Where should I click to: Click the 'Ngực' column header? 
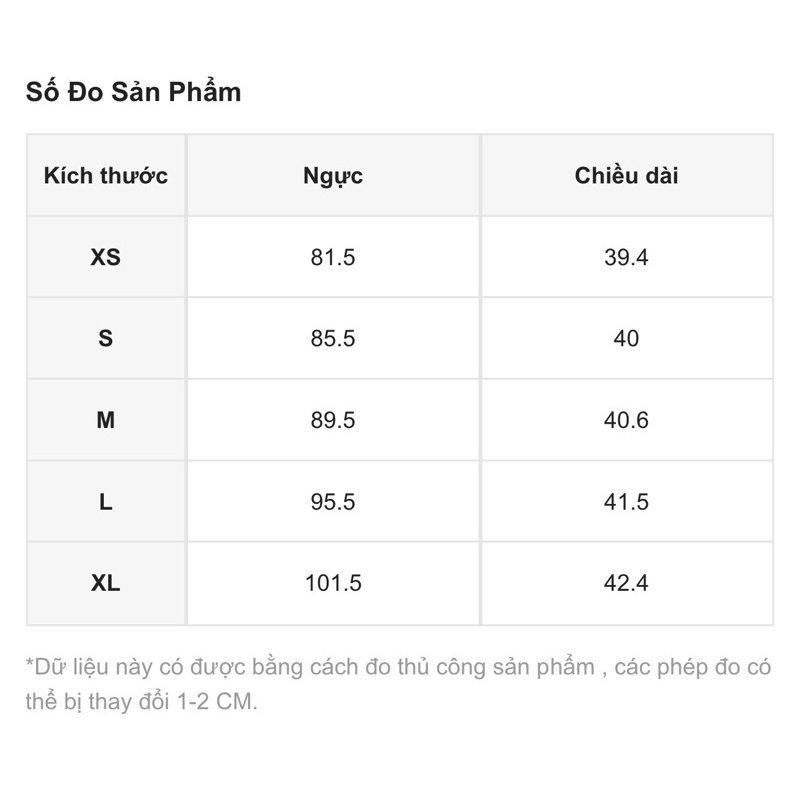click(x=333, y=176)
